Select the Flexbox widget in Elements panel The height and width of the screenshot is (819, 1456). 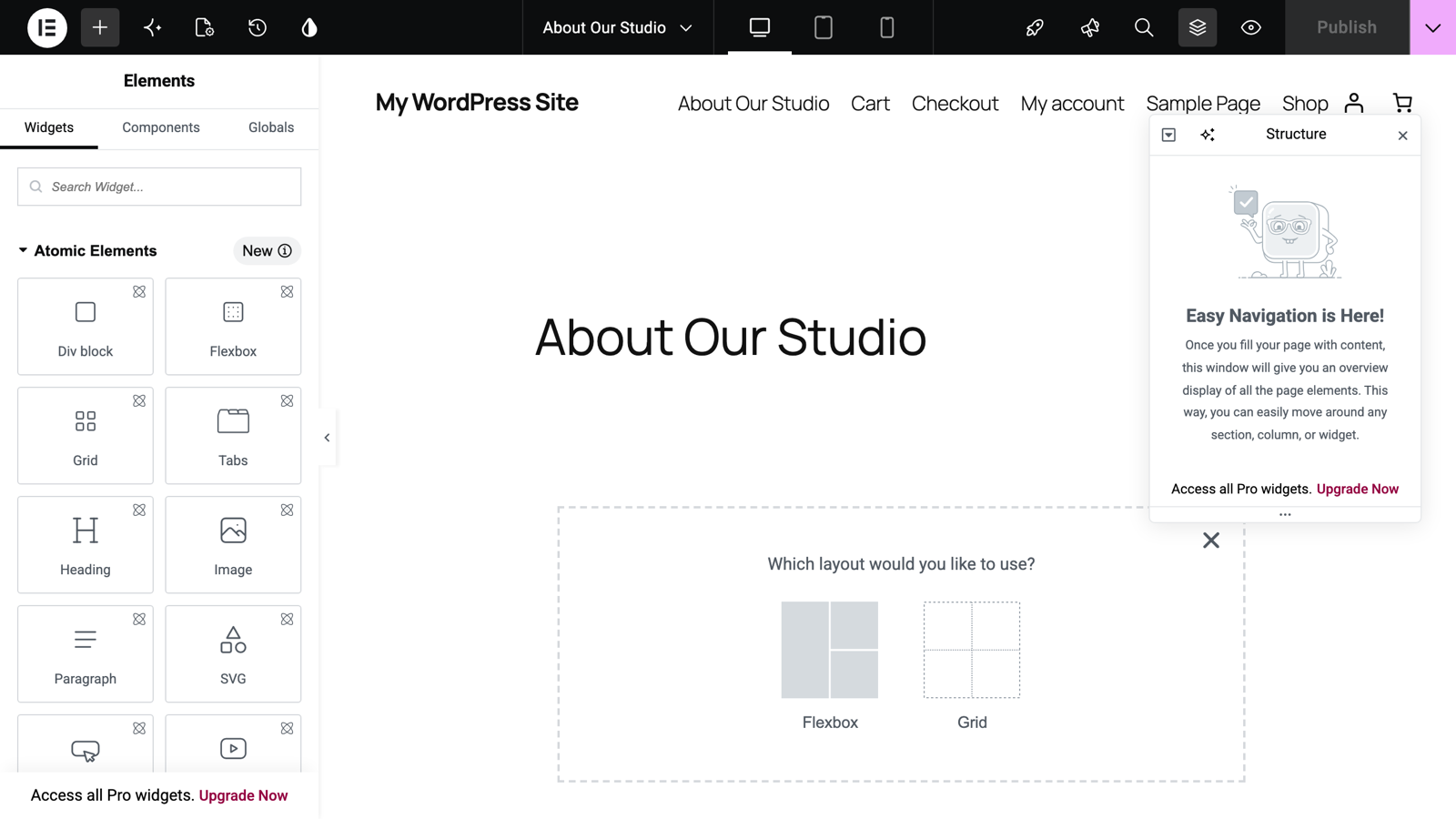[233, 327]
